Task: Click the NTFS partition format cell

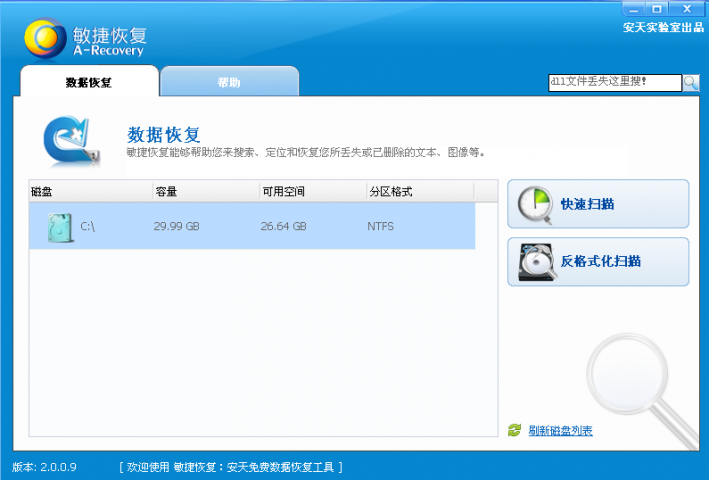Action: (x=380, y=226)
